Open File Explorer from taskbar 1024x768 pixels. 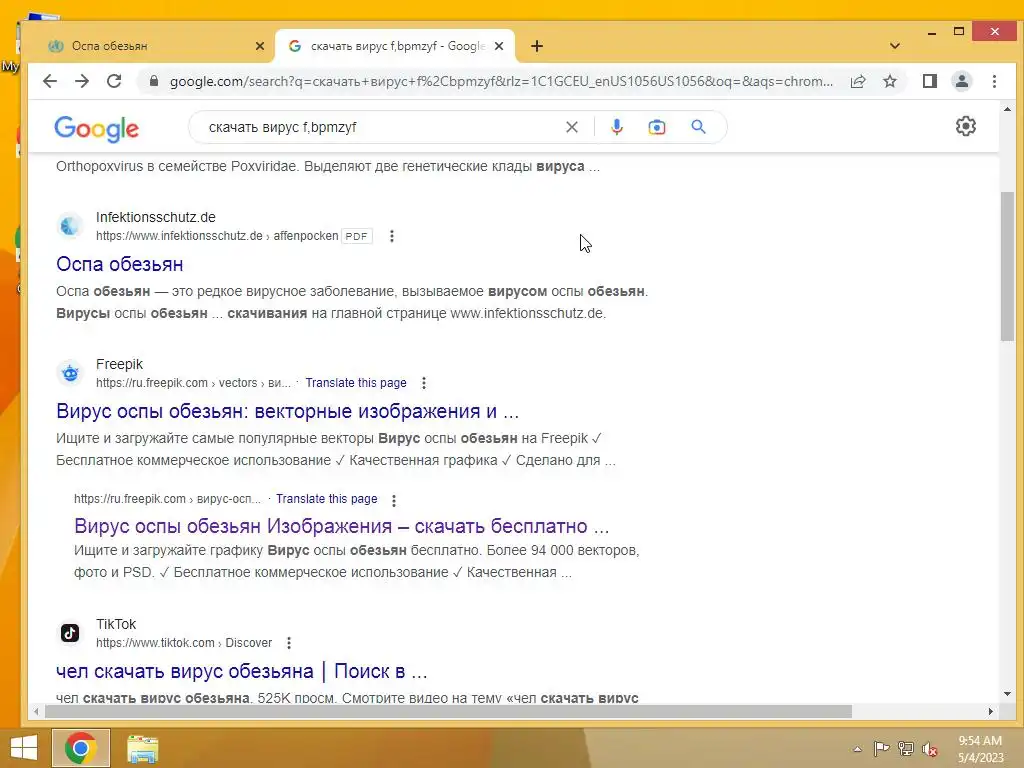click(142, 748)
